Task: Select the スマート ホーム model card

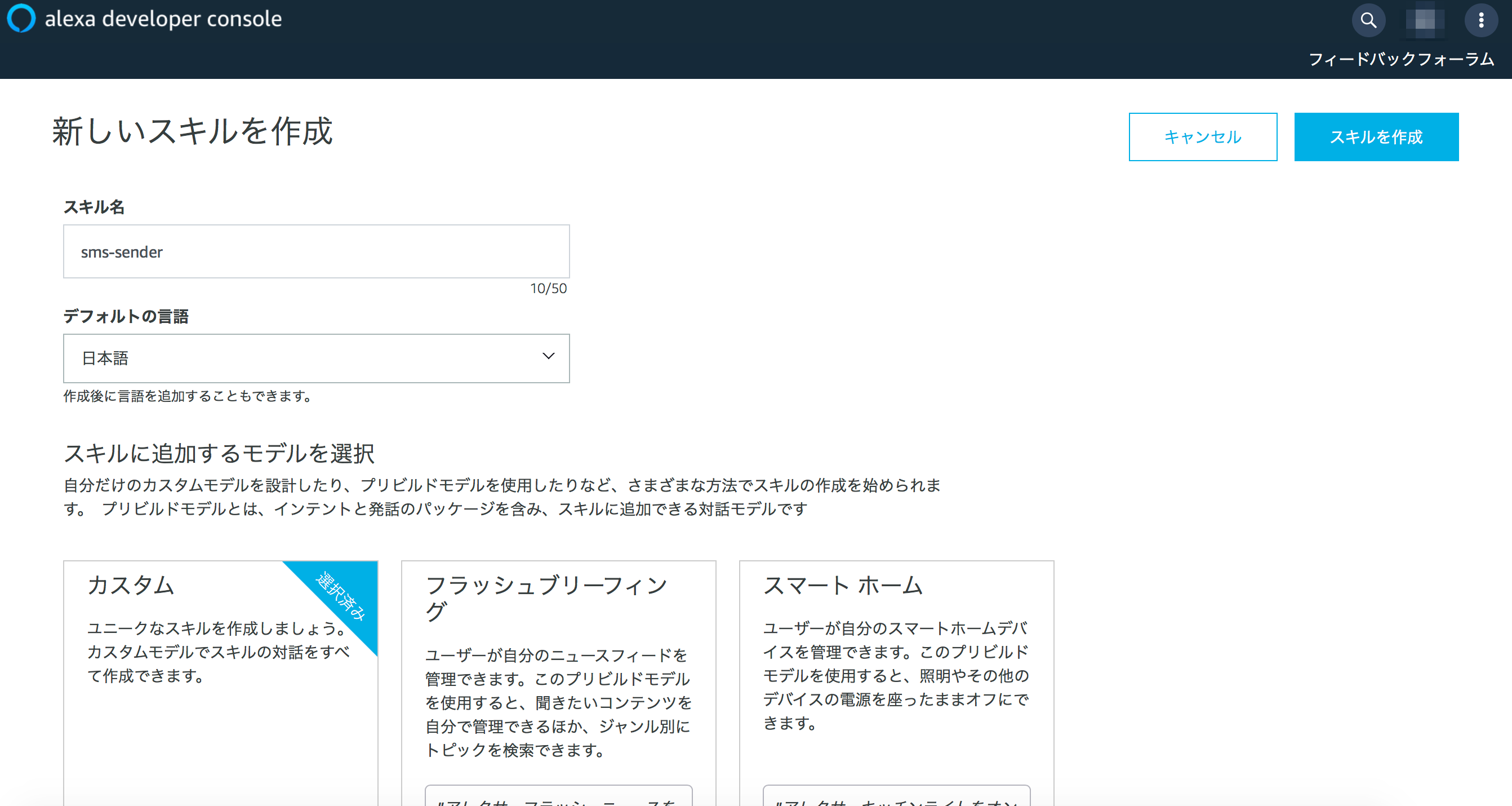Action: point(896,683)
